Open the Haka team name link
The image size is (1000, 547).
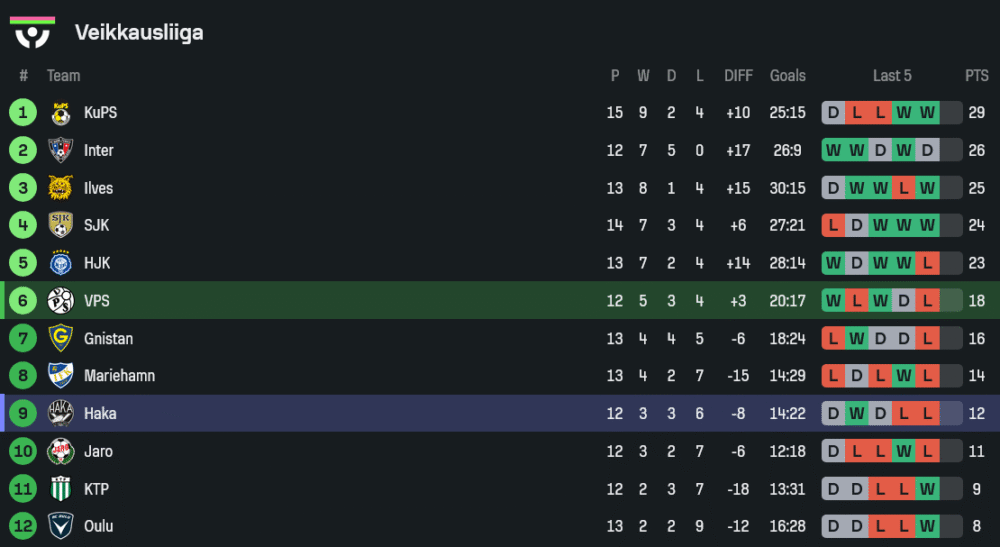[x=100, y=414]
